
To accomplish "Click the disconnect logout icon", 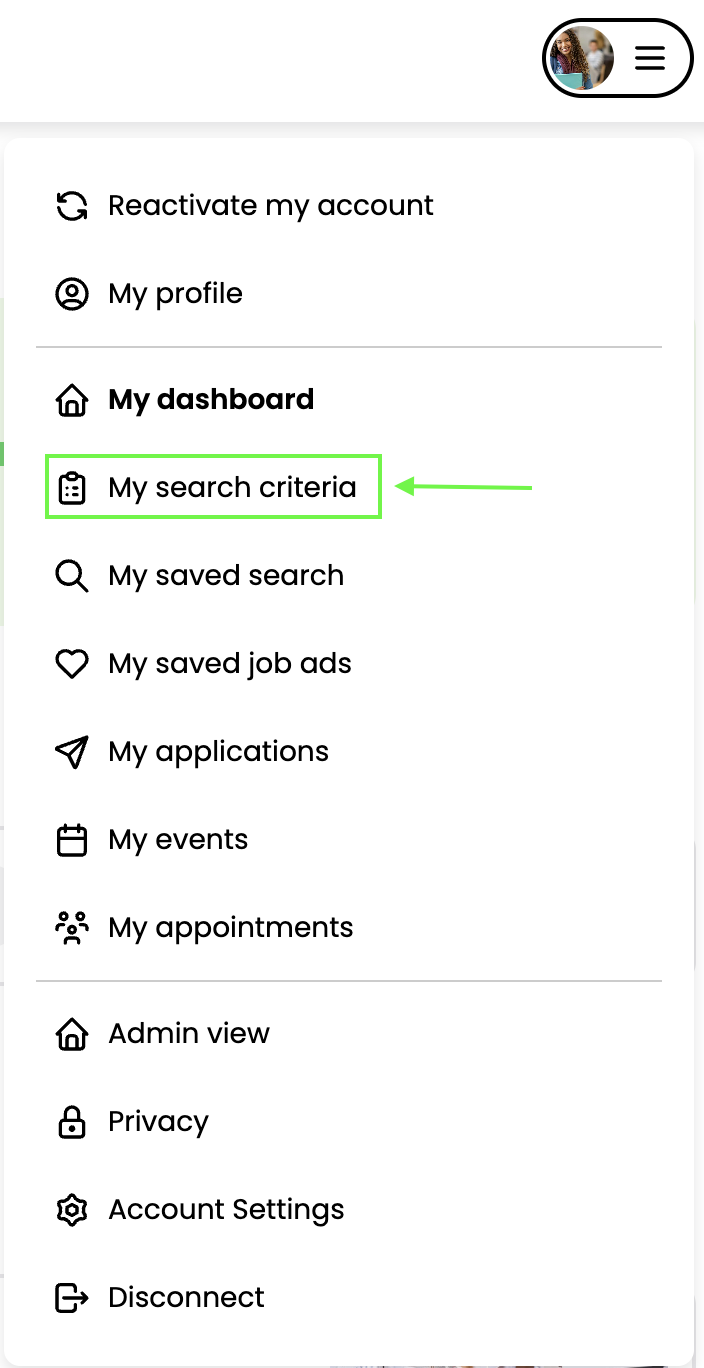I will (72, 1298).
